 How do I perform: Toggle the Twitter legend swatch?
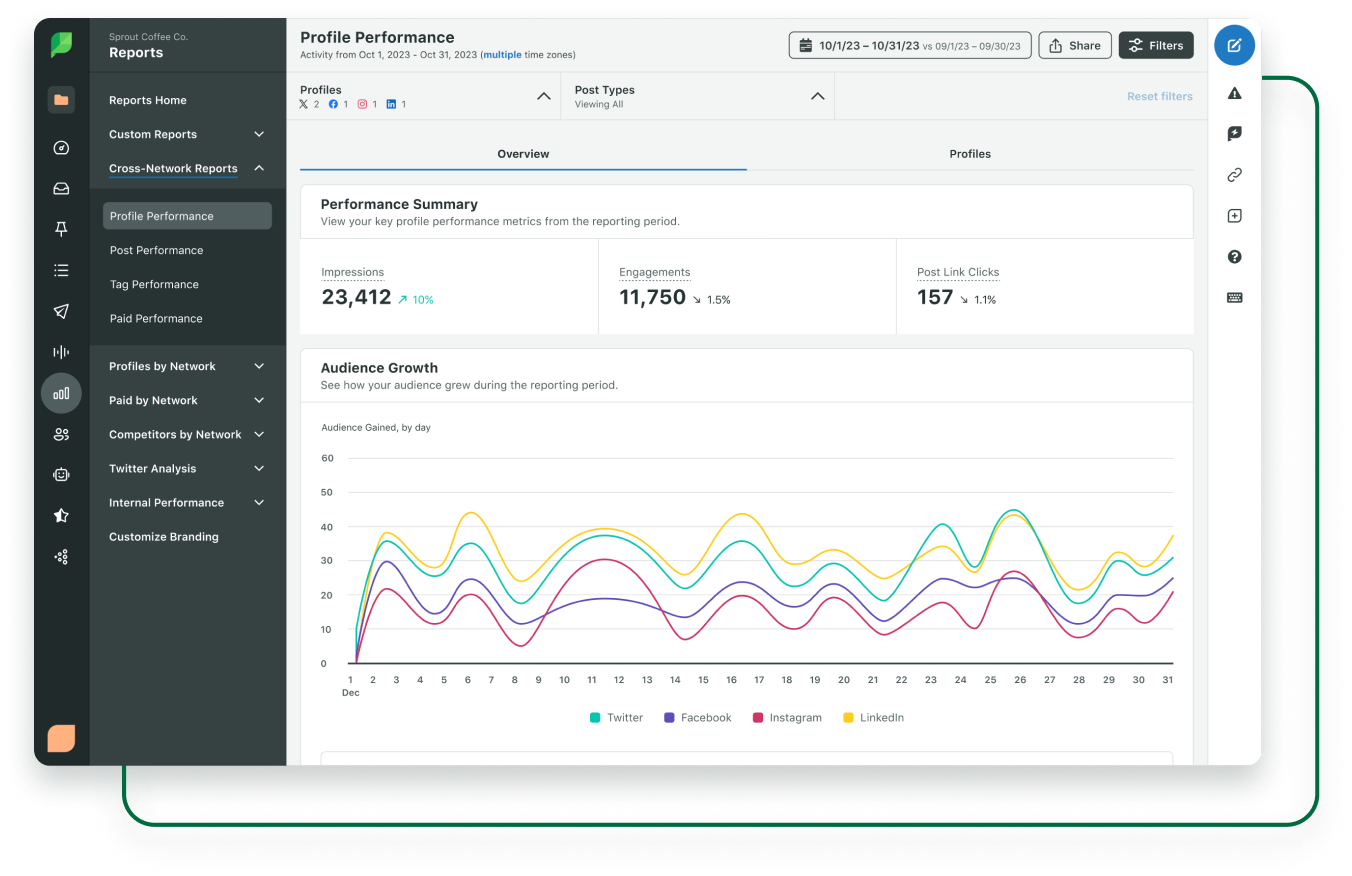click(x=595, y=718)
